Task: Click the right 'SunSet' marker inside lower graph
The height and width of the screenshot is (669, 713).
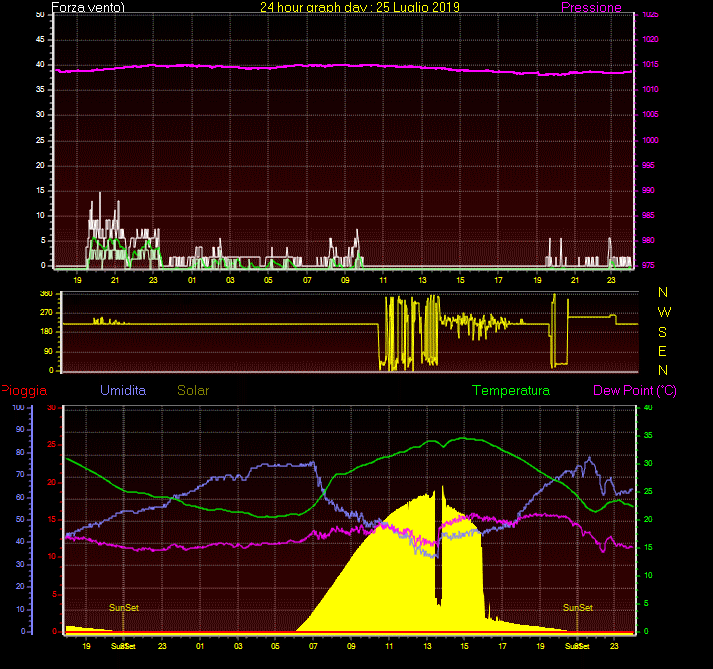Action: tap(577, 608)
